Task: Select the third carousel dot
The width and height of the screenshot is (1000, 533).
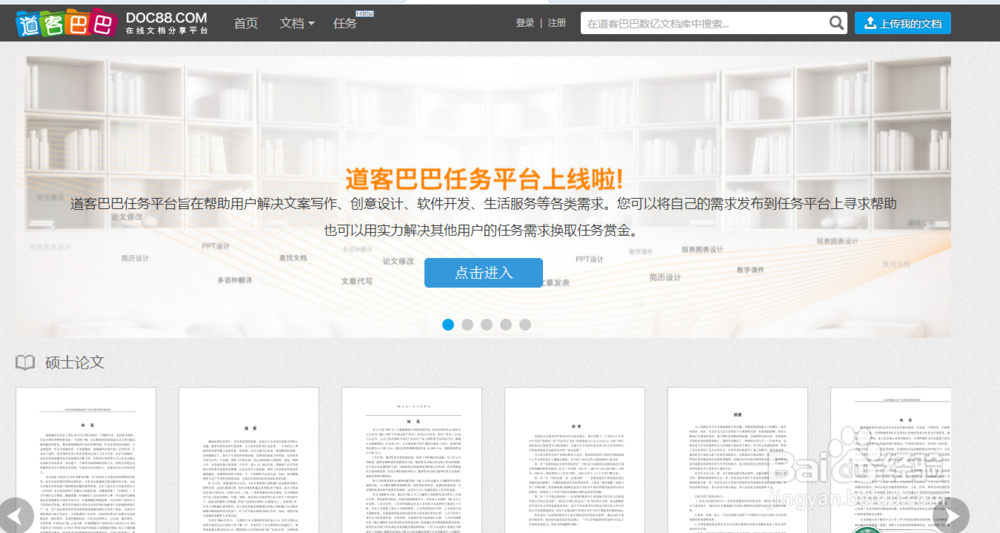Action: (x=486, y=325)
